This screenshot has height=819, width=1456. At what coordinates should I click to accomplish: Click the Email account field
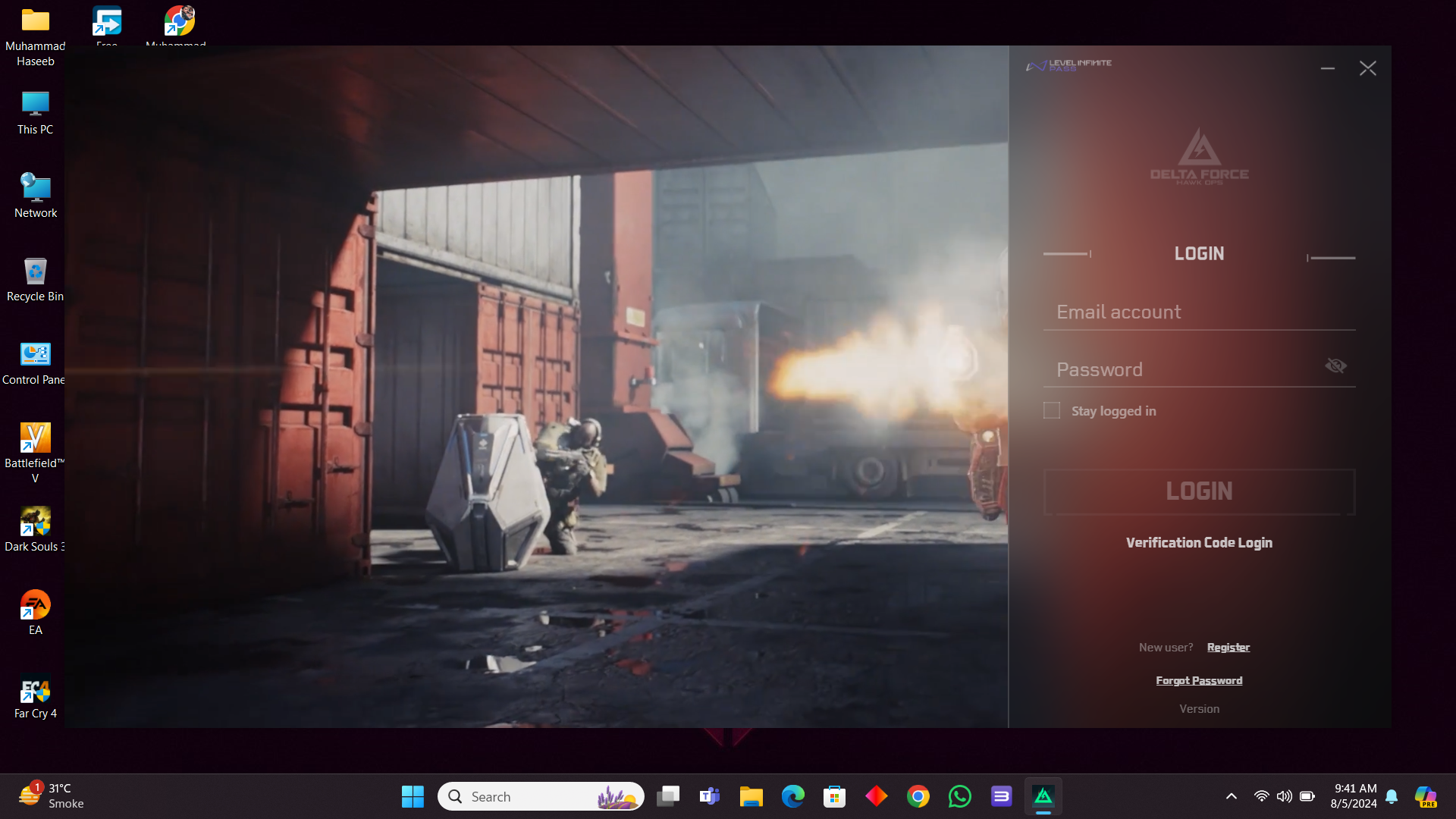[1198, 312]
